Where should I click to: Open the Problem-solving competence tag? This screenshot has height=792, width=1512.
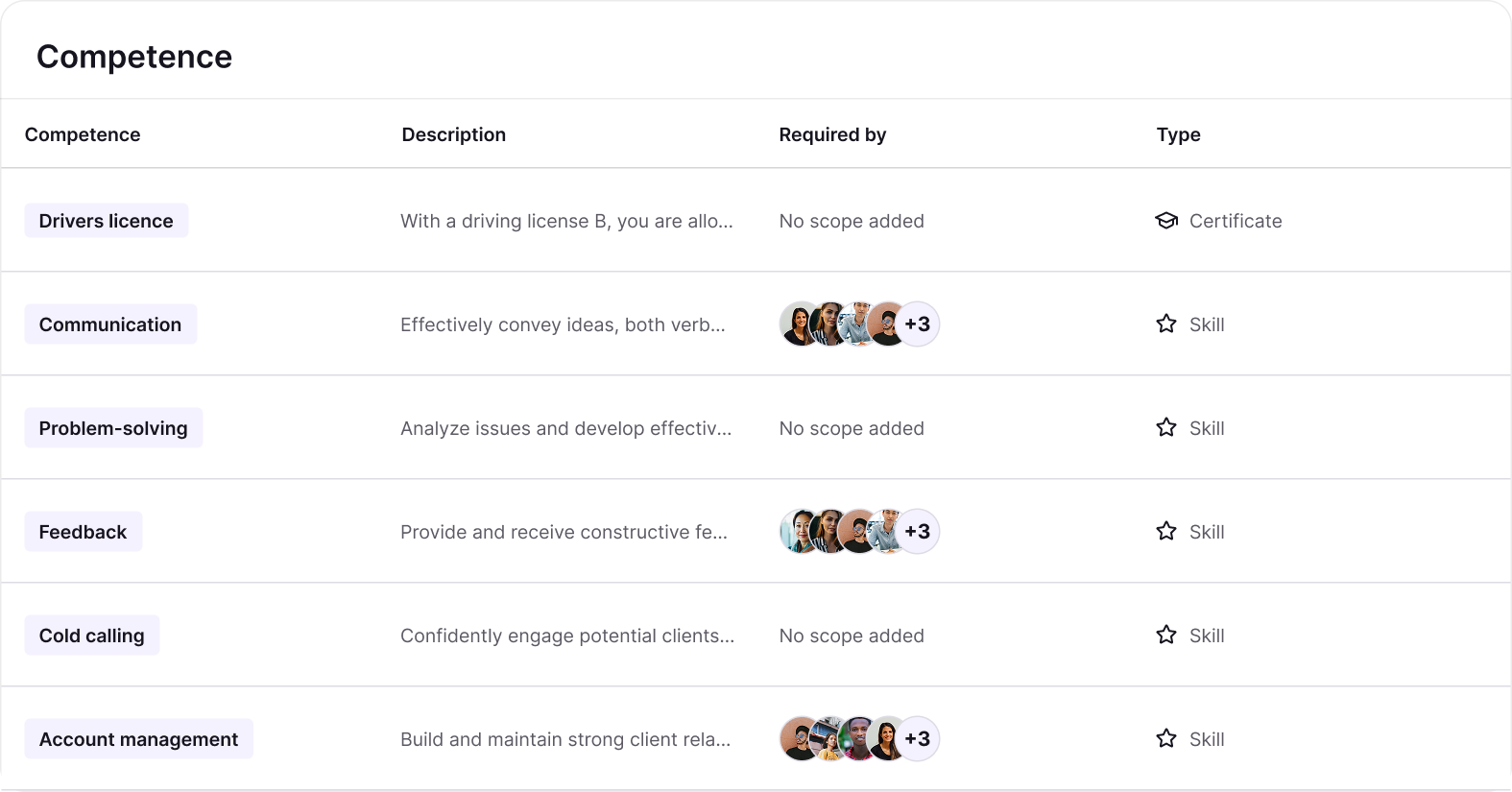pyautogui.click(x=113, y=428)
